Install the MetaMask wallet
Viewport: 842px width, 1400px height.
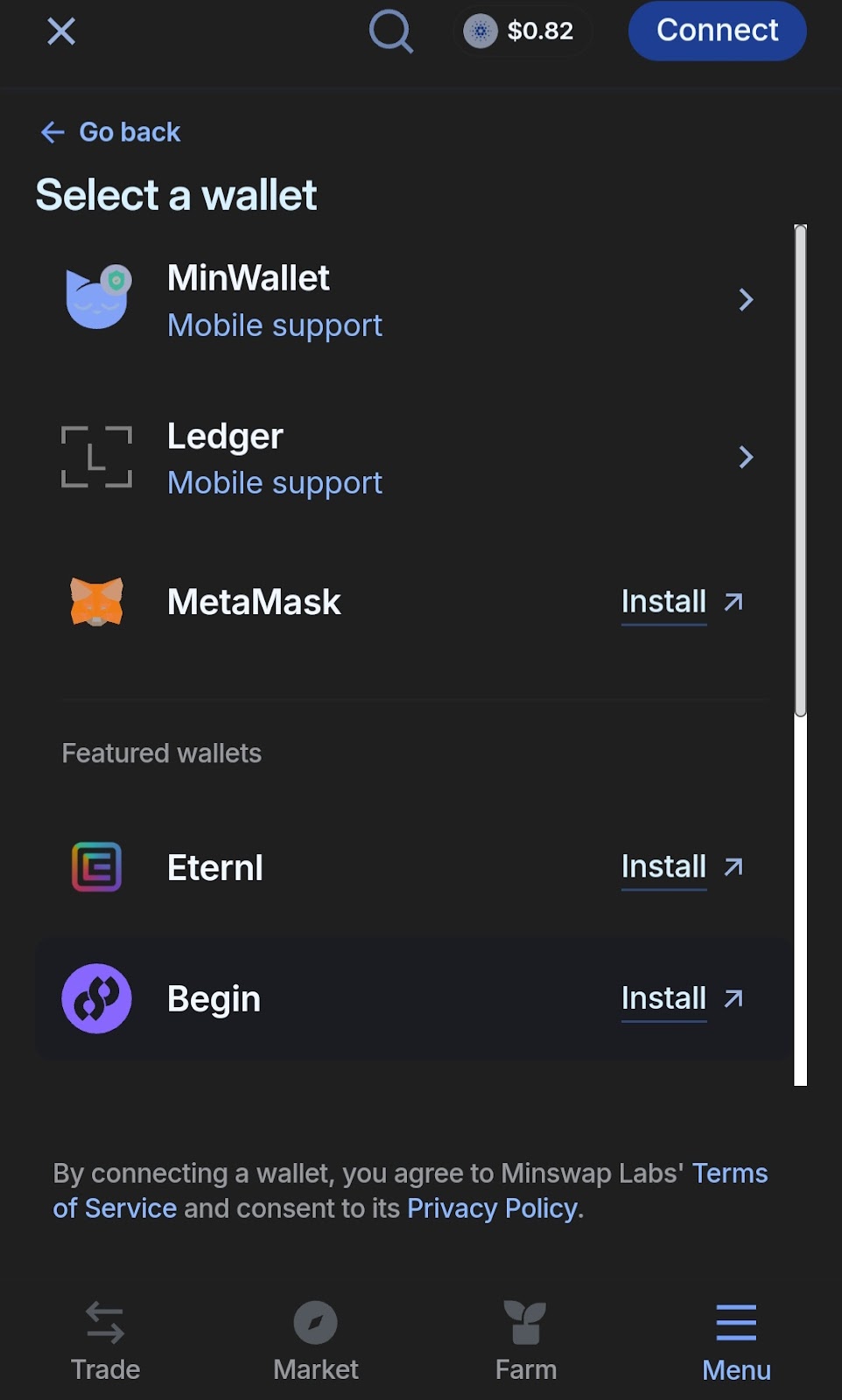[x=682, y=602]
